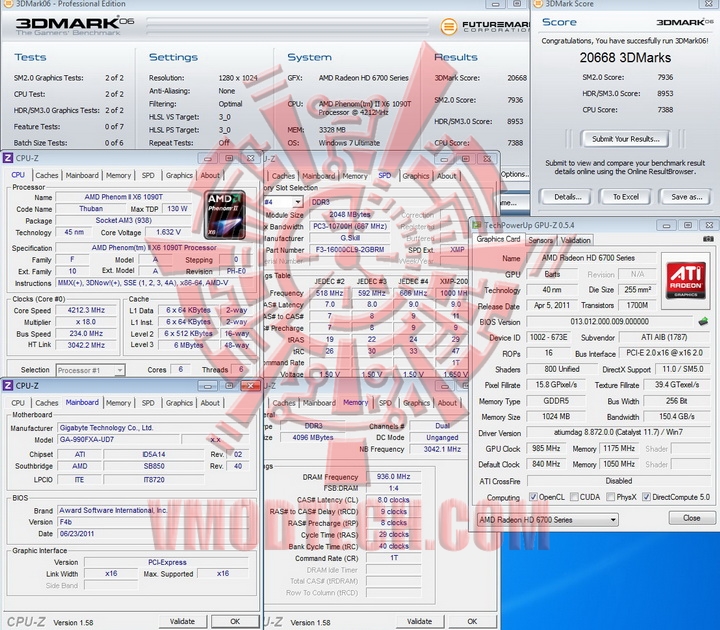Click Validate in CPU-Z Mainboard window

coord(182,622)
